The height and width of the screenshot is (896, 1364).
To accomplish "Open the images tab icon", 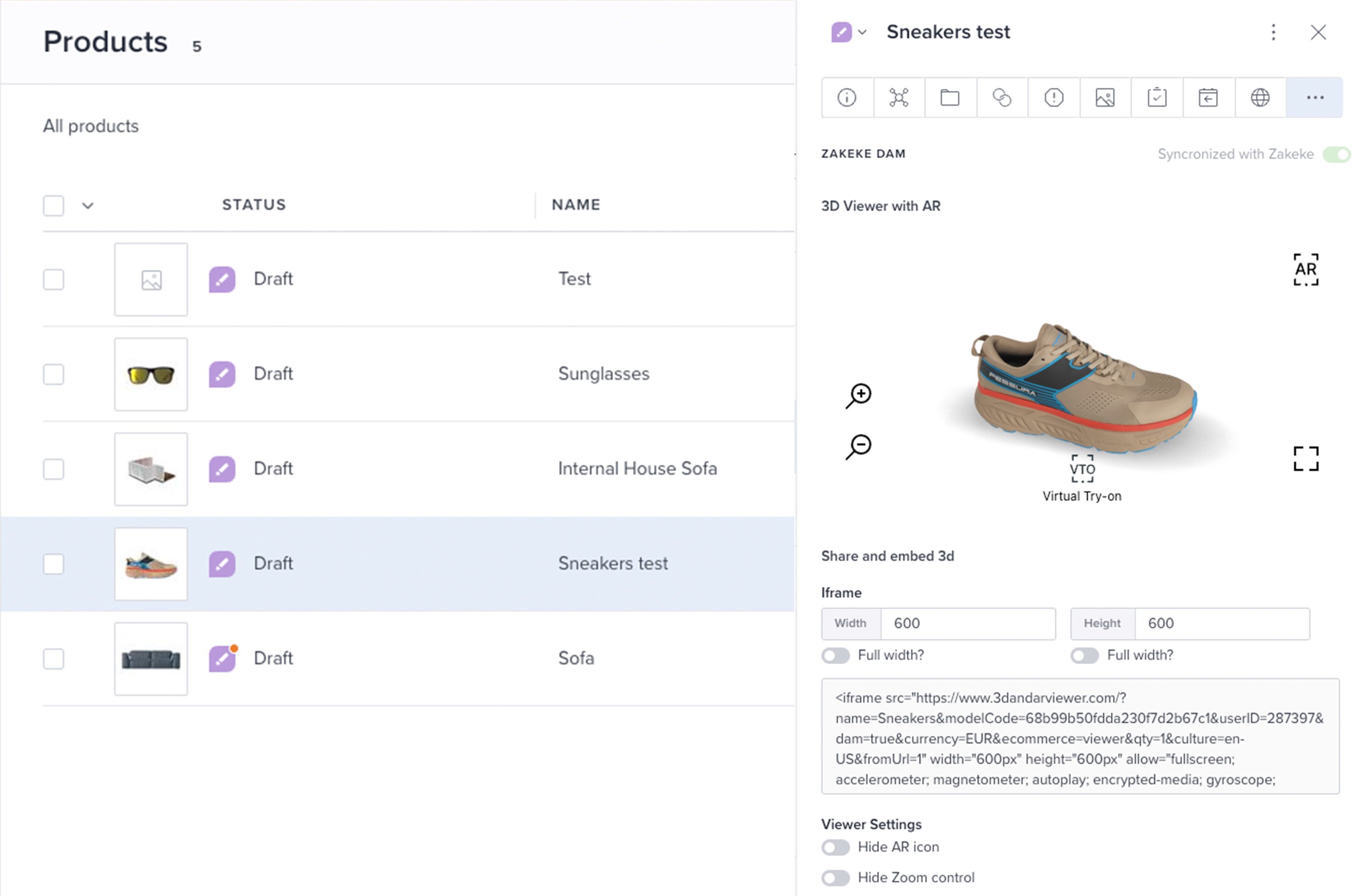I will [1104, 97].
